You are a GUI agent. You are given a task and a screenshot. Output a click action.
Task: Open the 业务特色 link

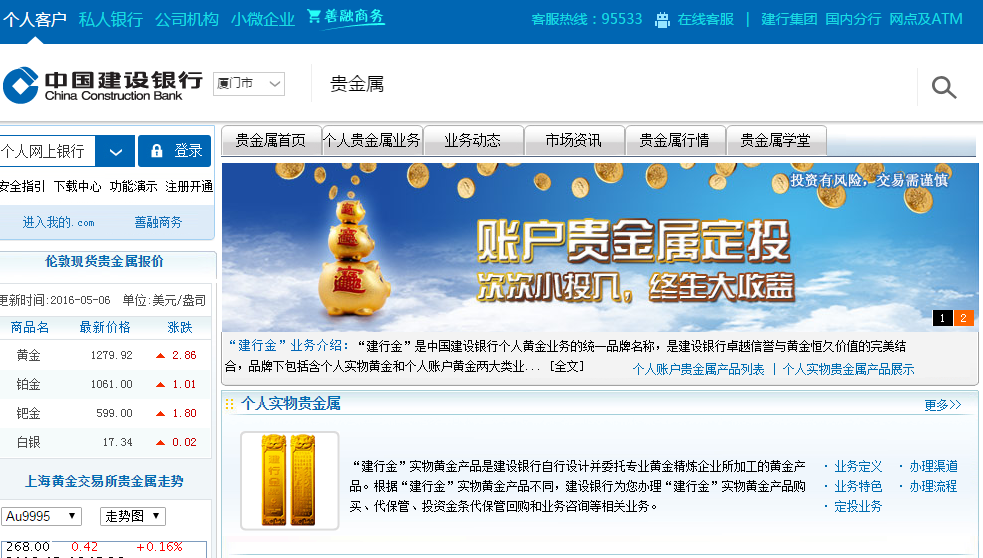click(858, 487)
